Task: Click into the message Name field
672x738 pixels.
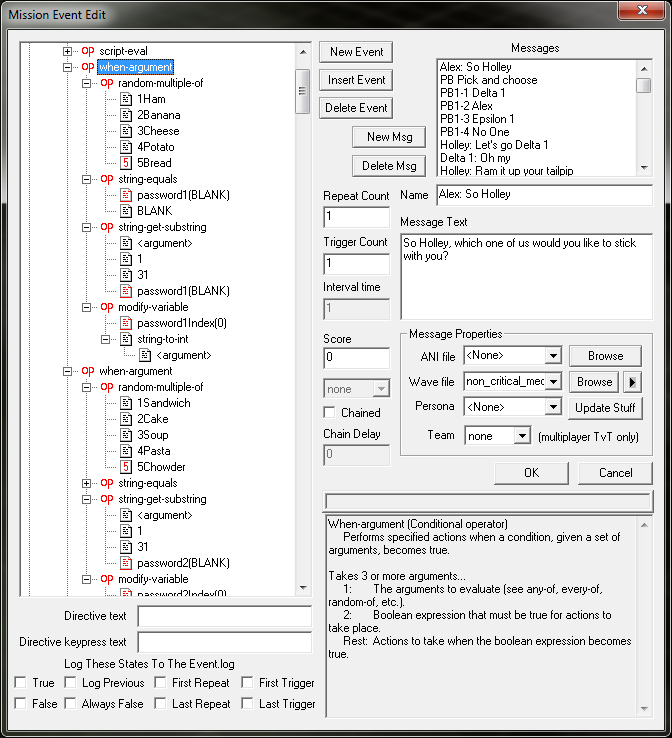Action: click(x=544, y=195)
